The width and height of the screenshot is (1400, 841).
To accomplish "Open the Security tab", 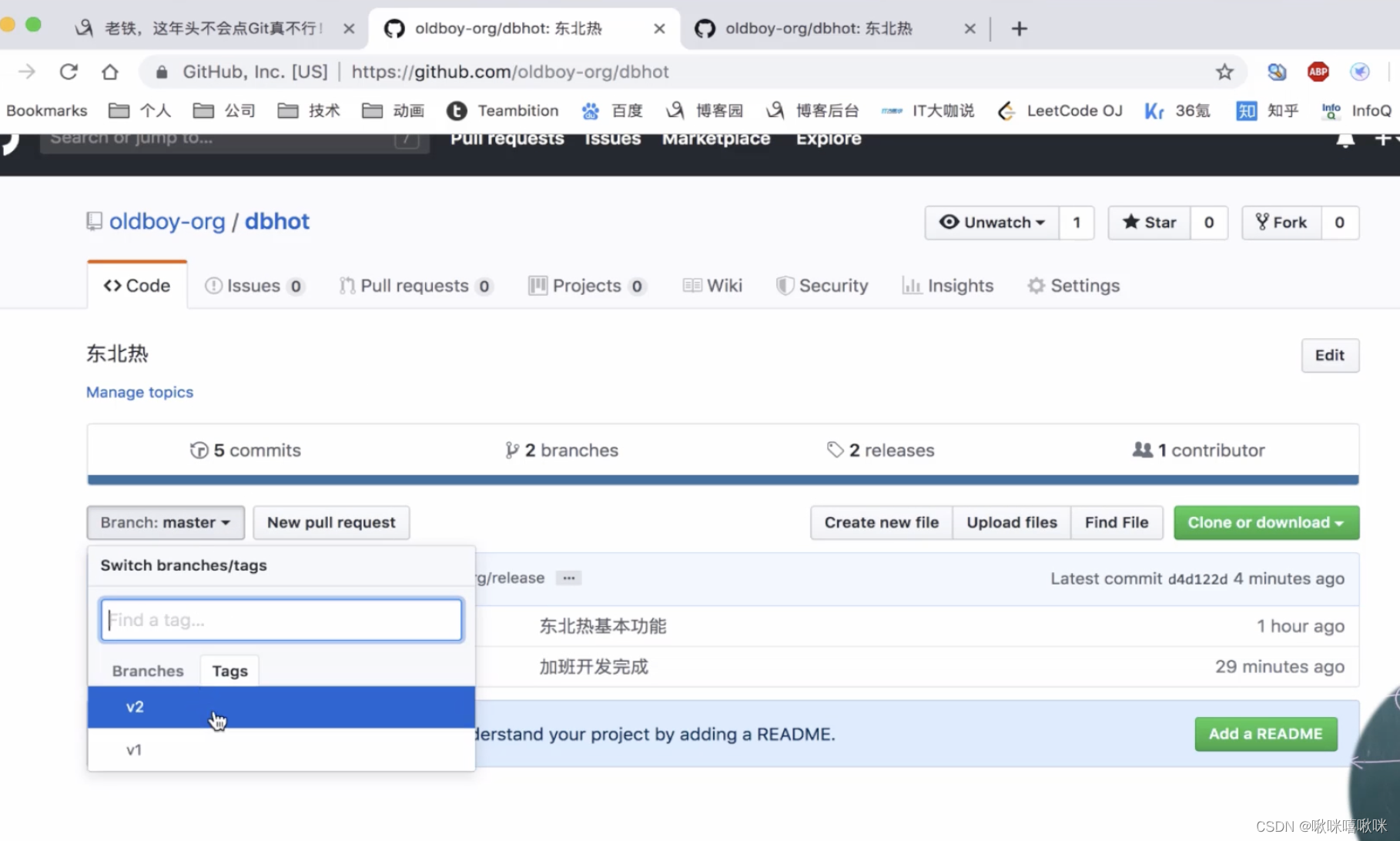I will [x=822, y=286].
